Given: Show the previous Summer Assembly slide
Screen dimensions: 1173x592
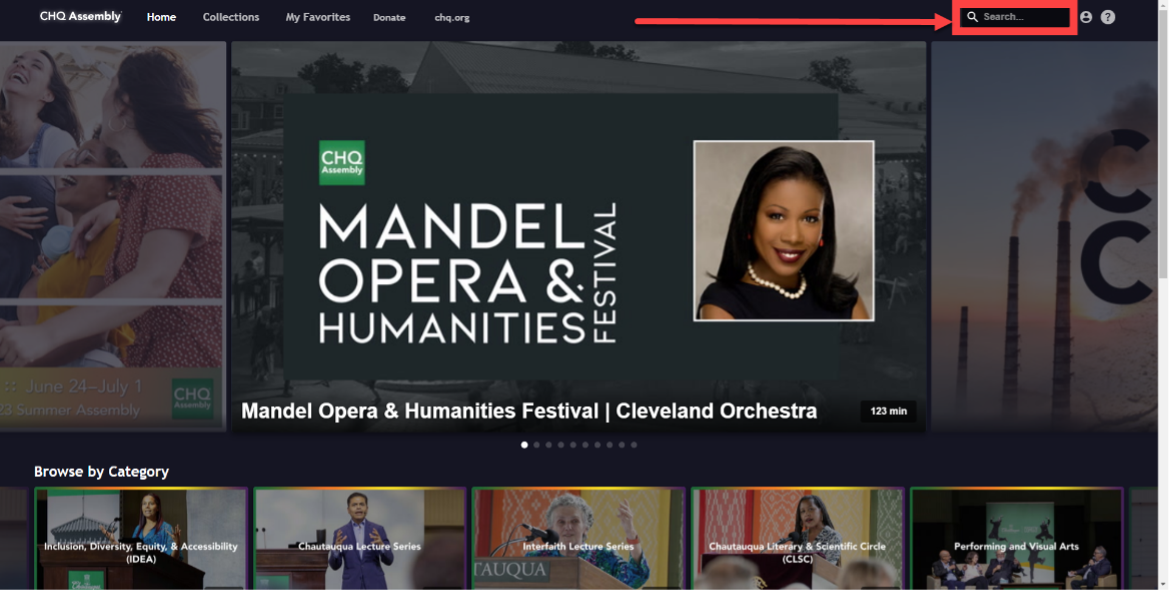Looking at the screenshot, I should 113,237.
